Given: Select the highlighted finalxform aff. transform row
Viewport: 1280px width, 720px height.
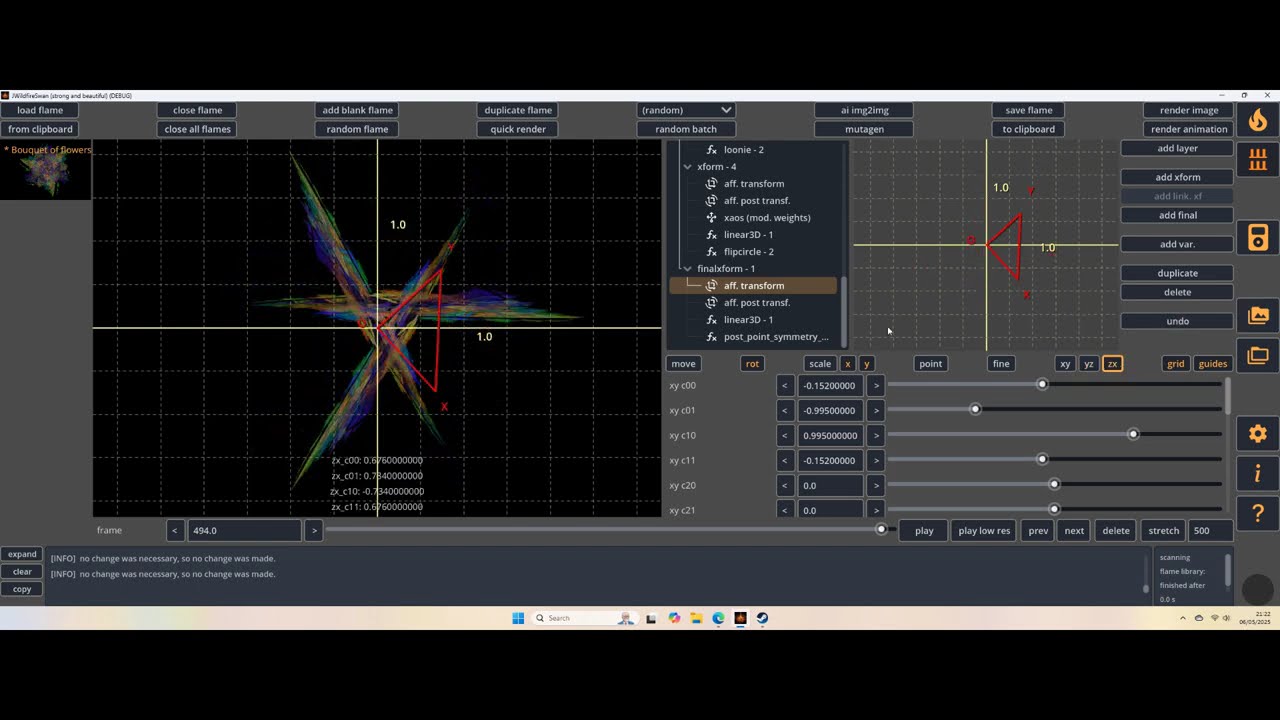Looking at the screenshot, I should (x=753, y=286).
